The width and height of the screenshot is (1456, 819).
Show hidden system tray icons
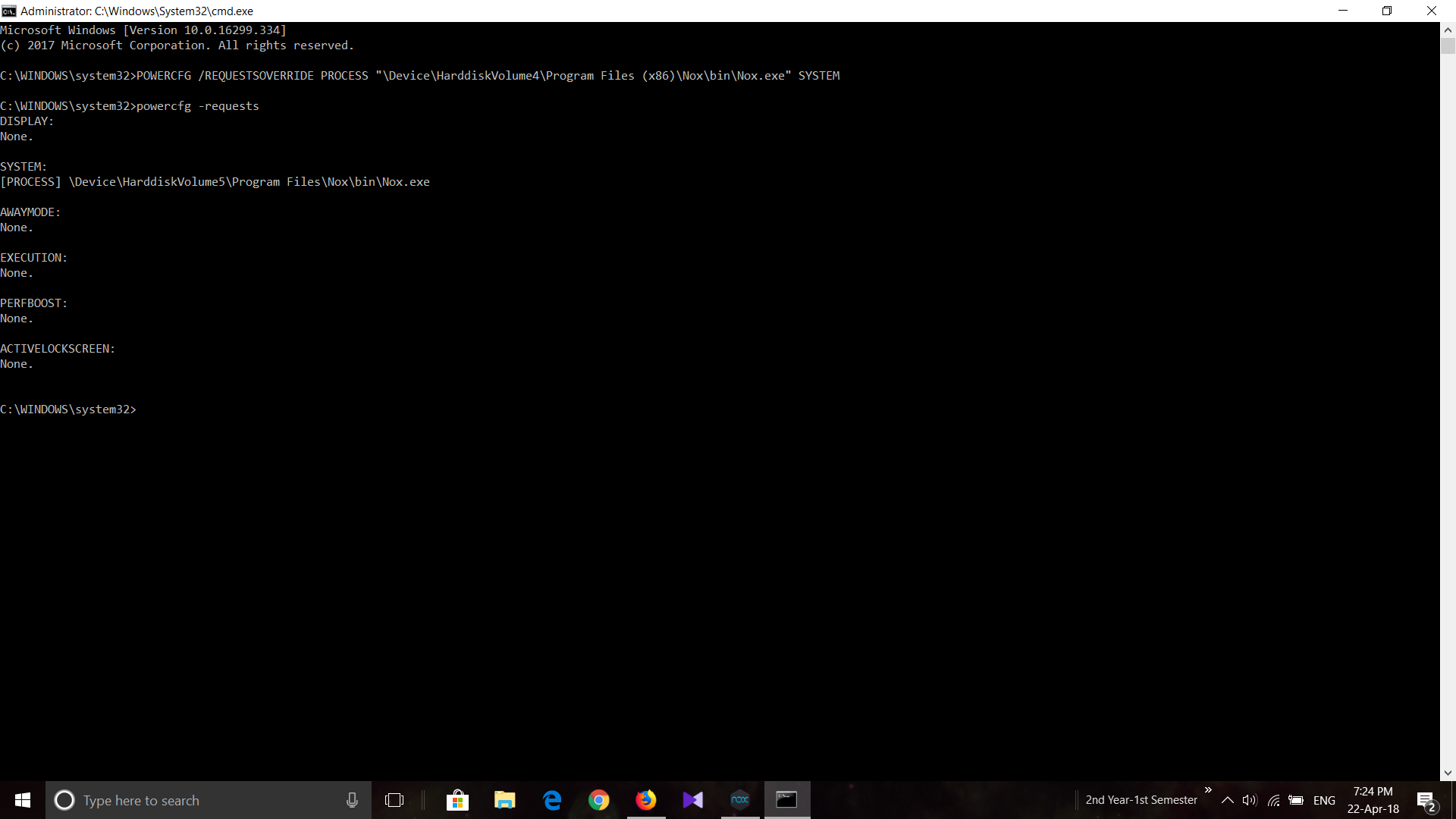[1228, 800]
